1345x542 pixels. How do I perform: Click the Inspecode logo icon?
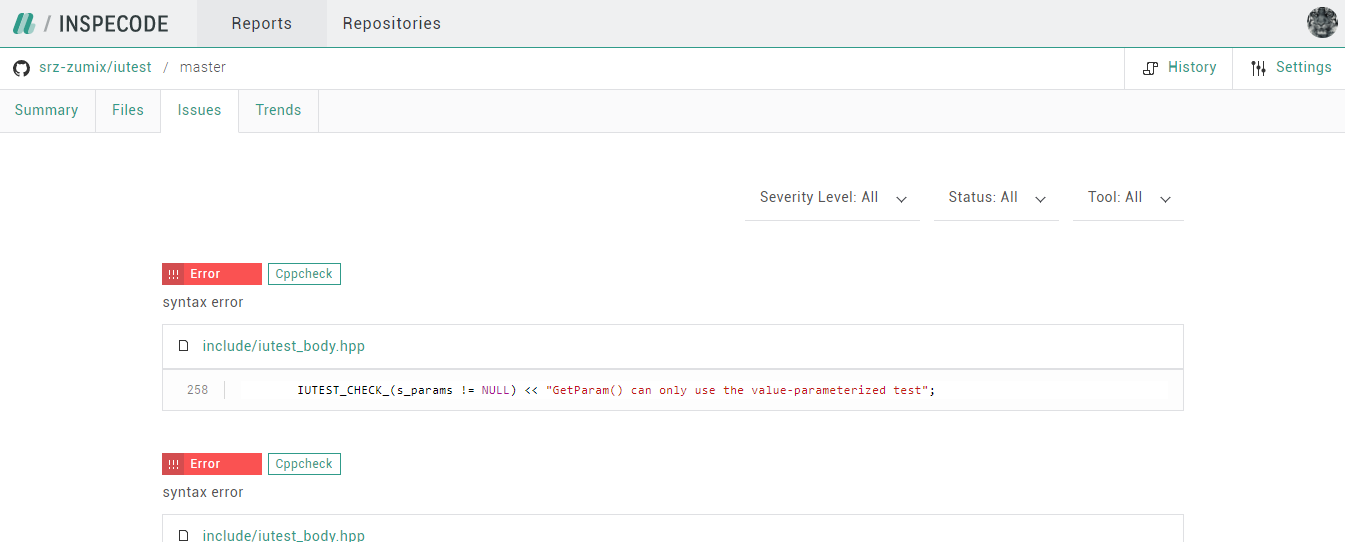[24, 23]
